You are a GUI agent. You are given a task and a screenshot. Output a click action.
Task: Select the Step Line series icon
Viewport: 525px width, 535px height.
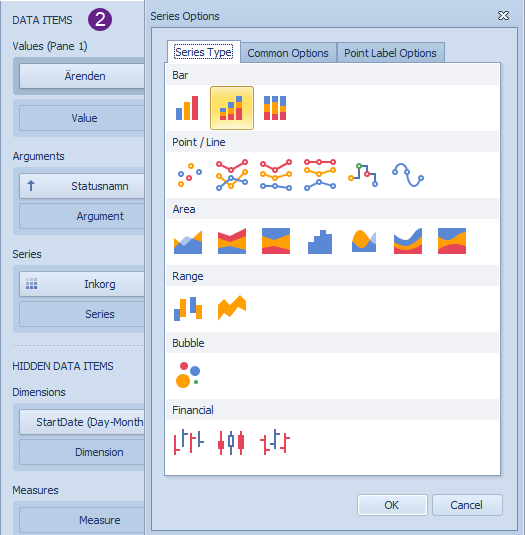pyautogui.click(x=363, y=175)
